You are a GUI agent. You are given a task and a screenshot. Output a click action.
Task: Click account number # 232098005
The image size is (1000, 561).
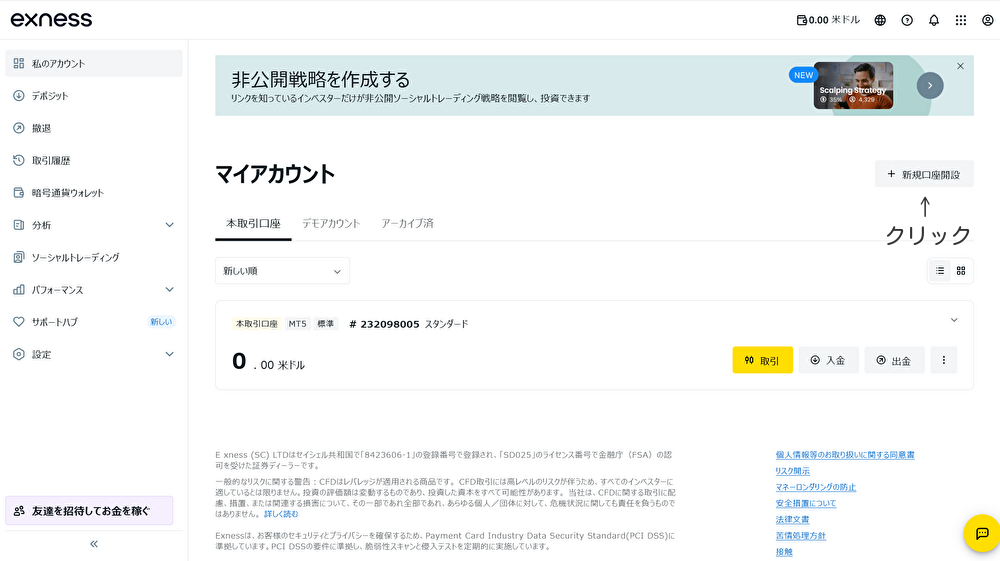tap(385, 324)
